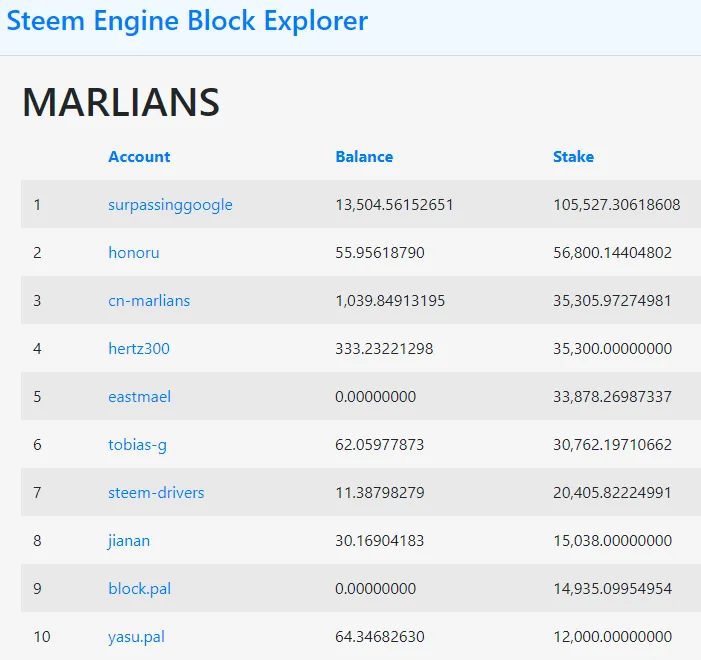Viewport: 701px width, 660px height.
Task: Select balance value 13,504.56152651
Action: pos(394,205)
